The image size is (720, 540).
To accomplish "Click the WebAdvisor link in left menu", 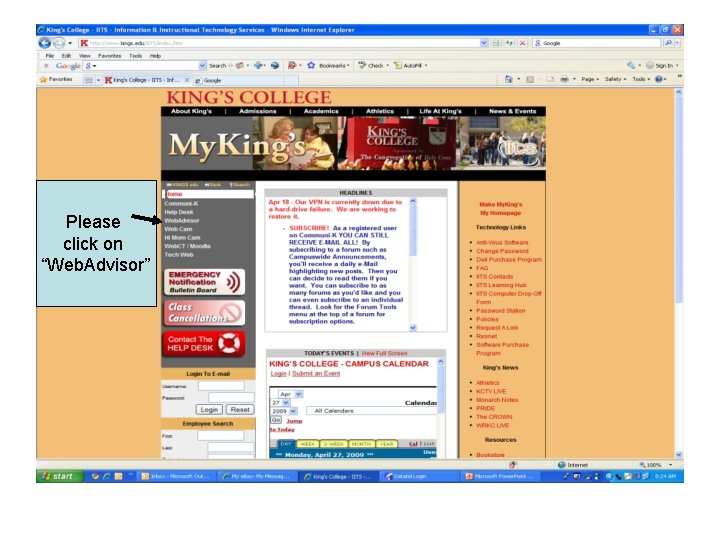I will pyautogui.click(x=182, y=220).
